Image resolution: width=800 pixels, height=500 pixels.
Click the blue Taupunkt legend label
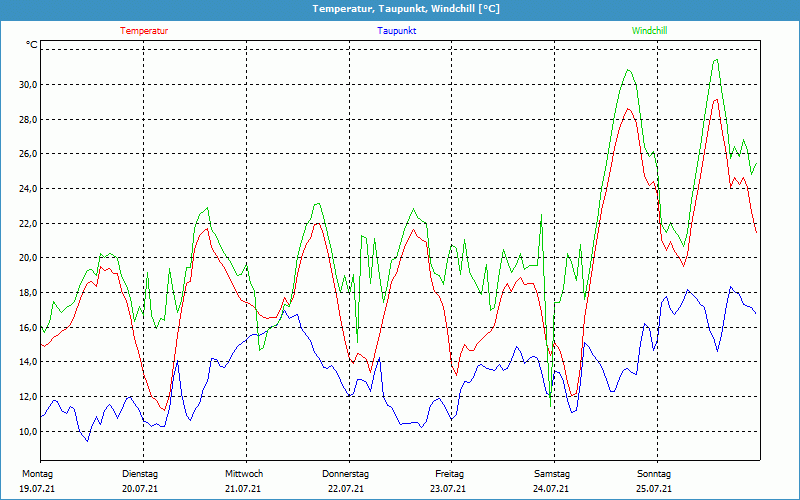[396, 31]
